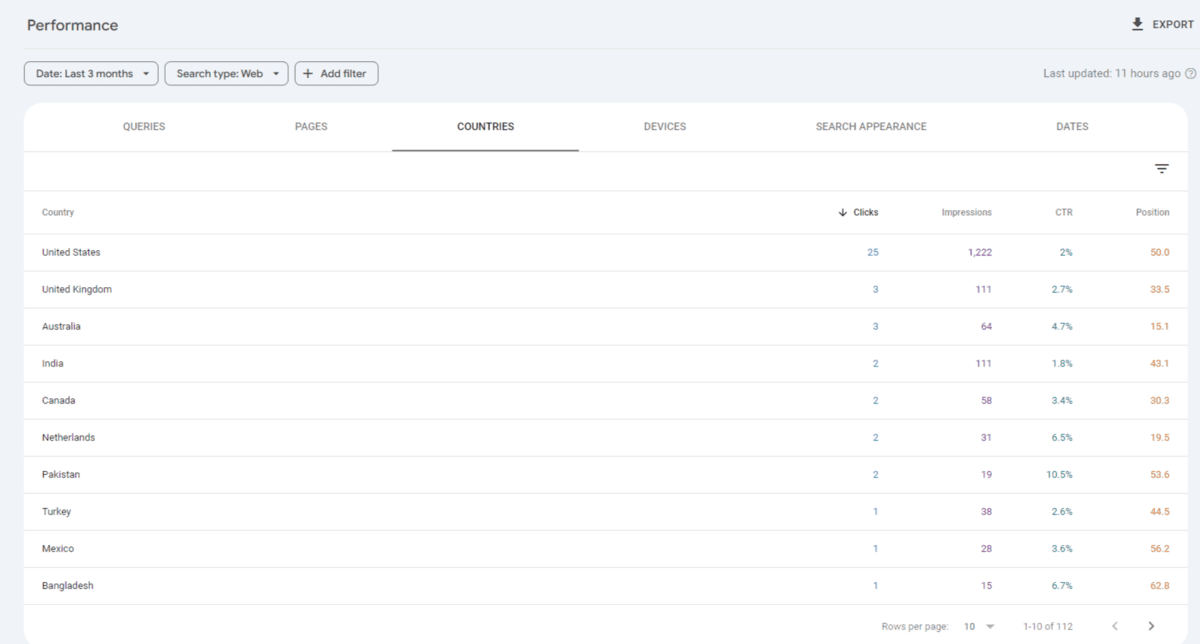Click the Netherlands country row

click(69, 438)
